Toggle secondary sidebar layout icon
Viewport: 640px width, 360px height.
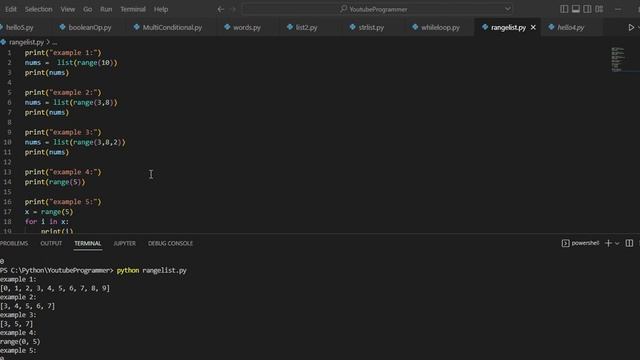tap(587, 9)
